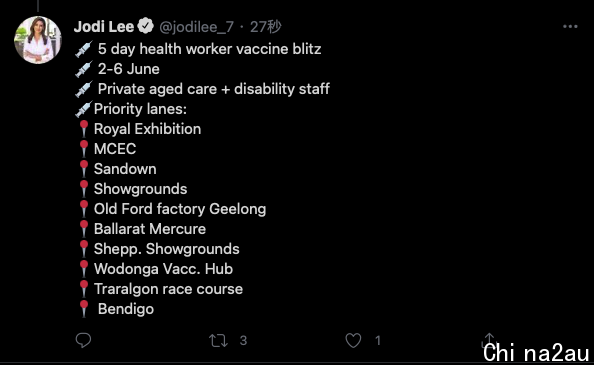Click the 'MCEC' line in the tweet
594x365 pixels.
click(115, 149)
